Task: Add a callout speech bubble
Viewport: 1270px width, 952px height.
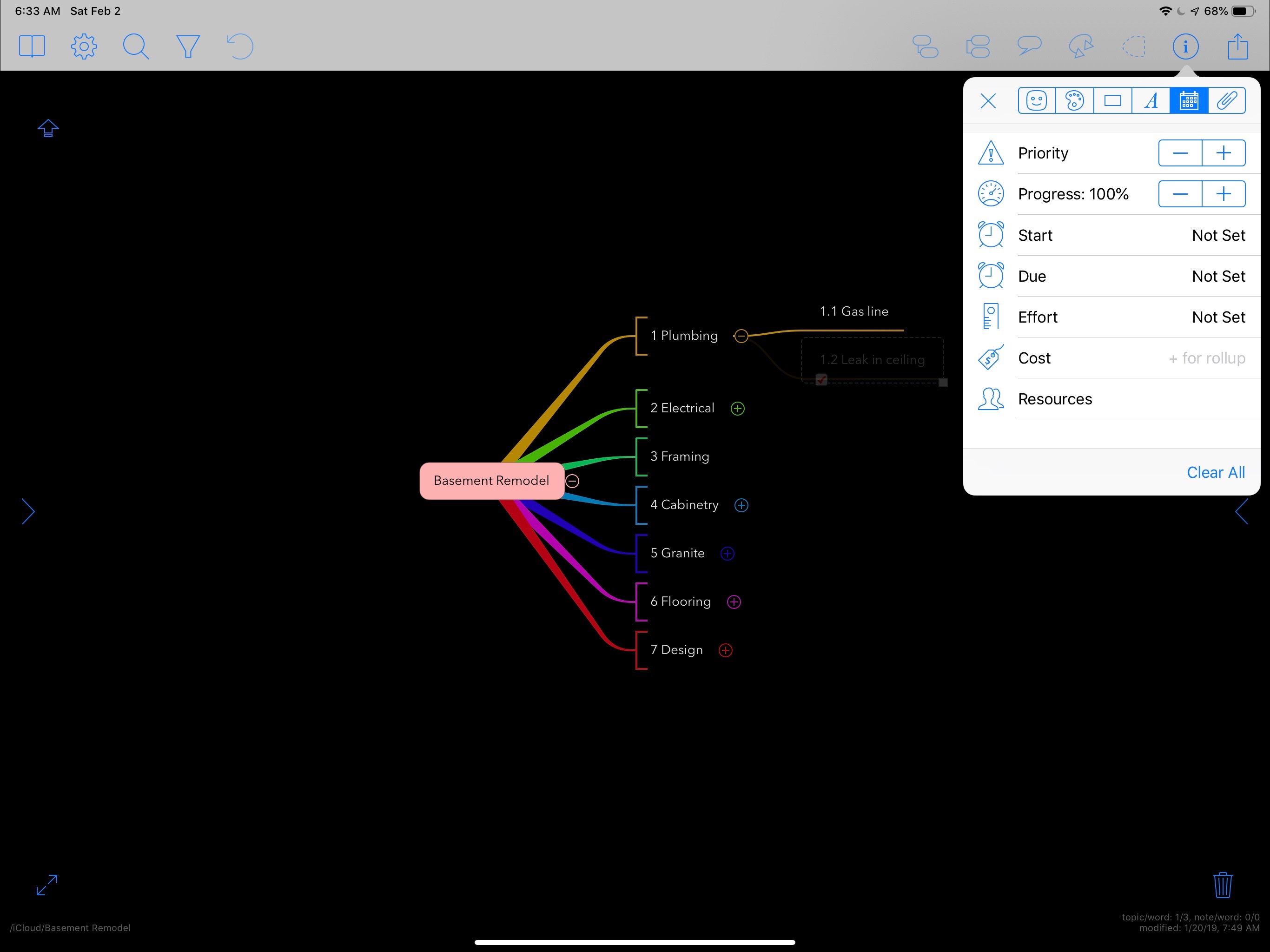Action: pos(1030,46)
